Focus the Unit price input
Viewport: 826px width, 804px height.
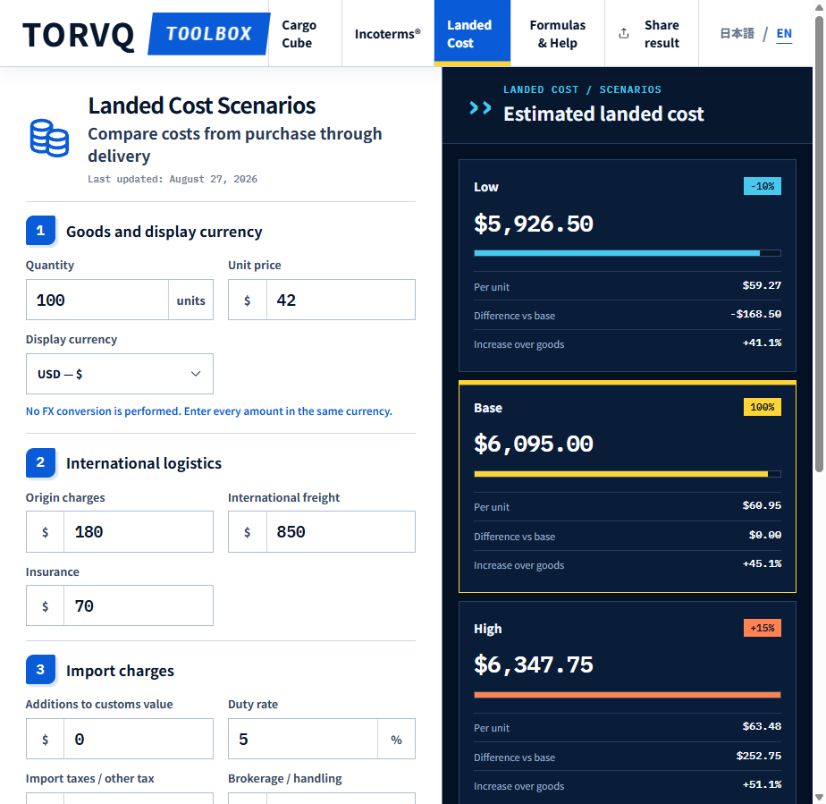(x=340, y=300)
